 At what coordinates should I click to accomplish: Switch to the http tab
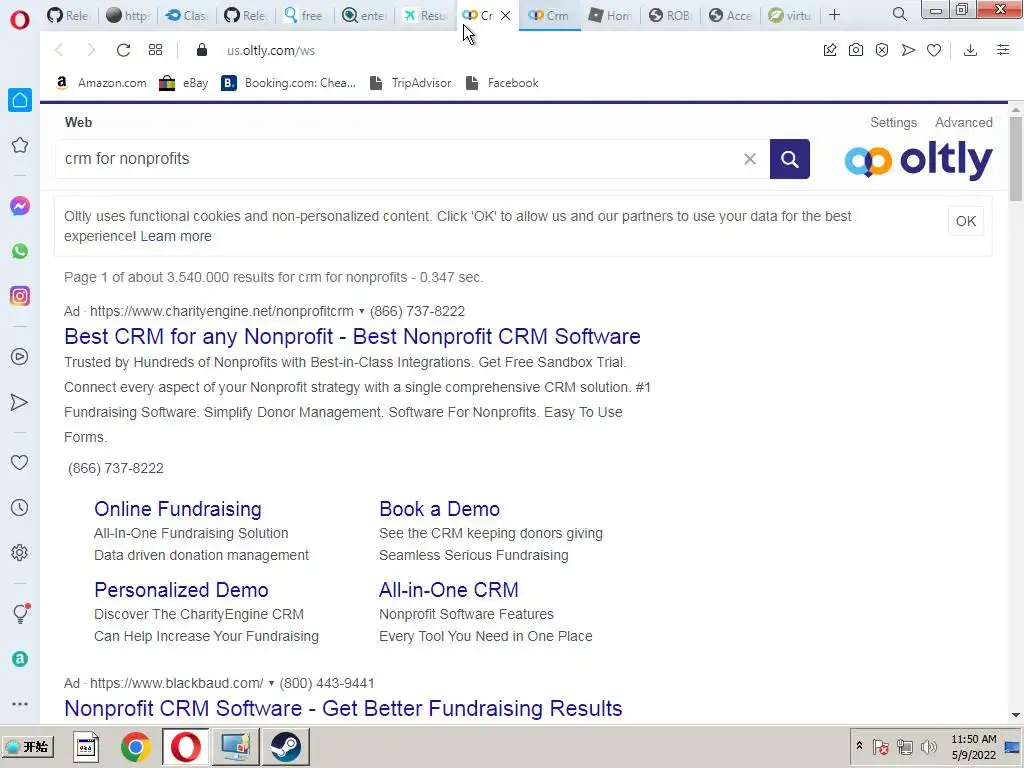point(128,15)
